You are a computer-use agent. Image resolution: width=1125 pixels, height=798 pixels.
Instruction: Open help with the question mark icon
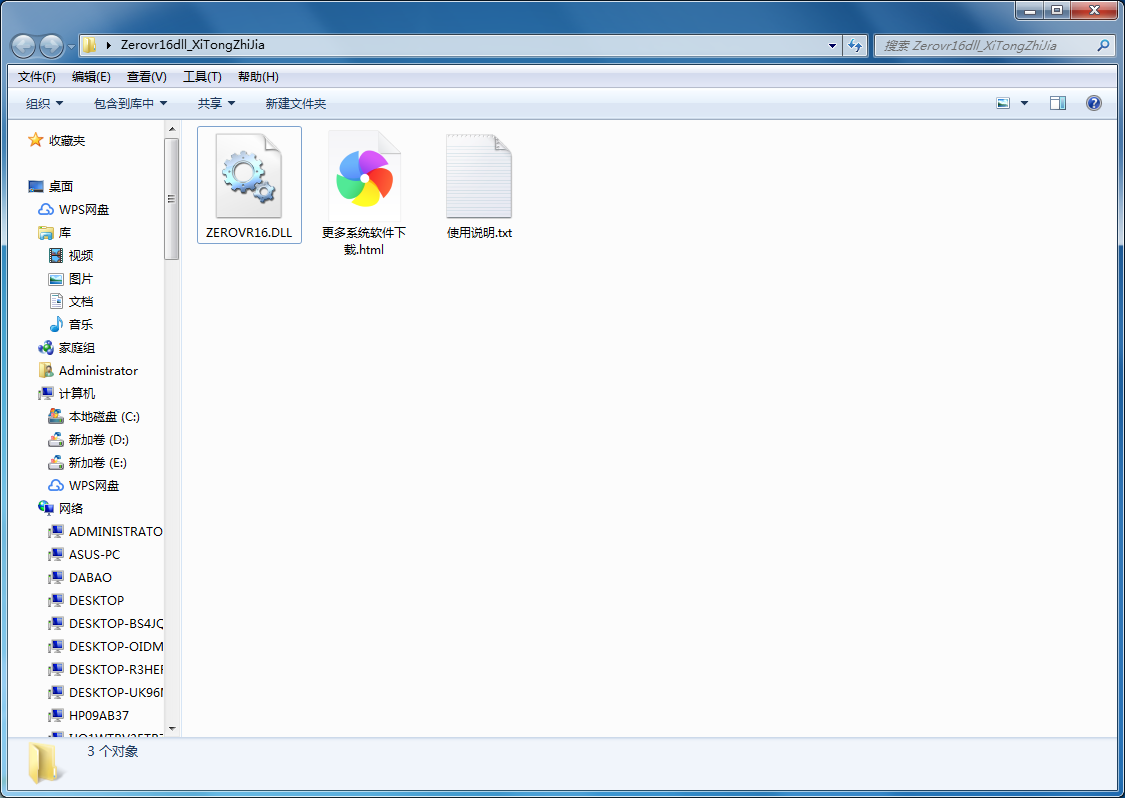1093,103
